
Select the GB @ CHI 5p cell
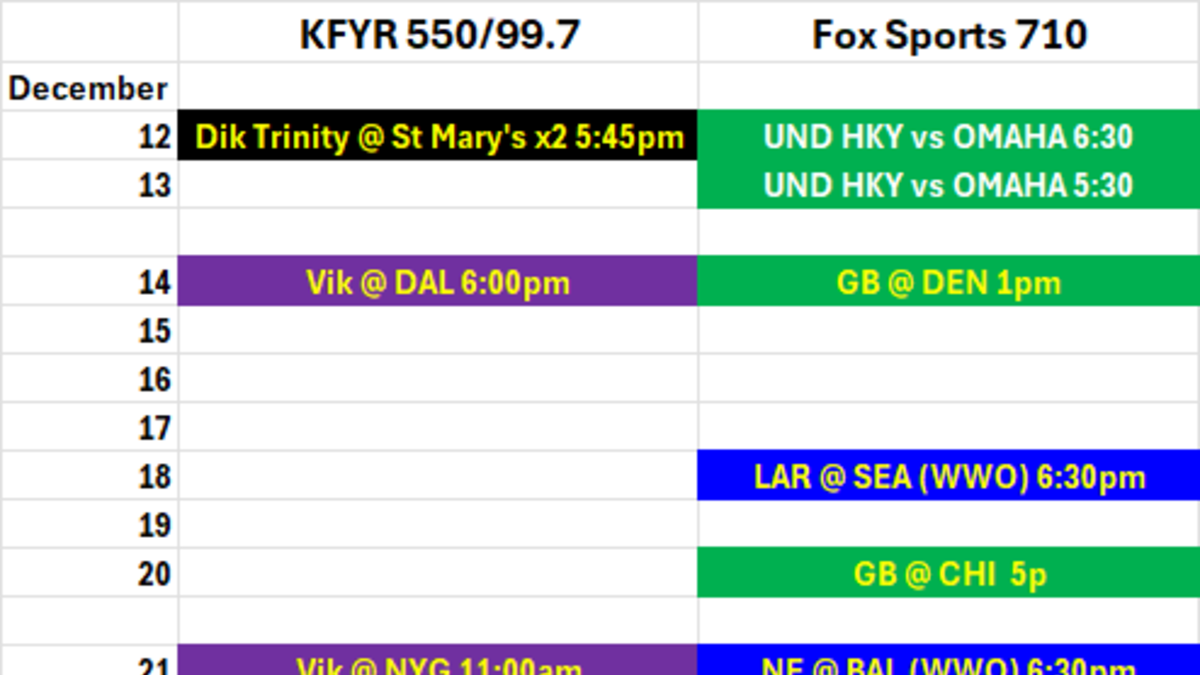point(948,573)
